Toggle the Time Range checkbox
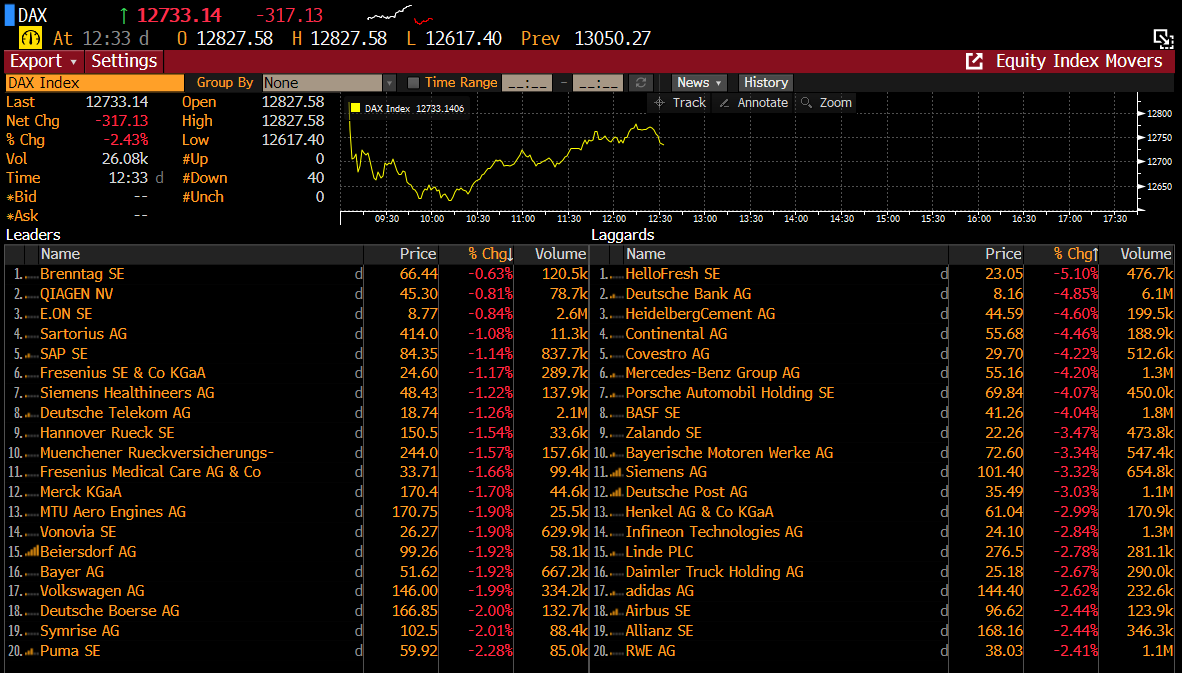 pos(414,83)
